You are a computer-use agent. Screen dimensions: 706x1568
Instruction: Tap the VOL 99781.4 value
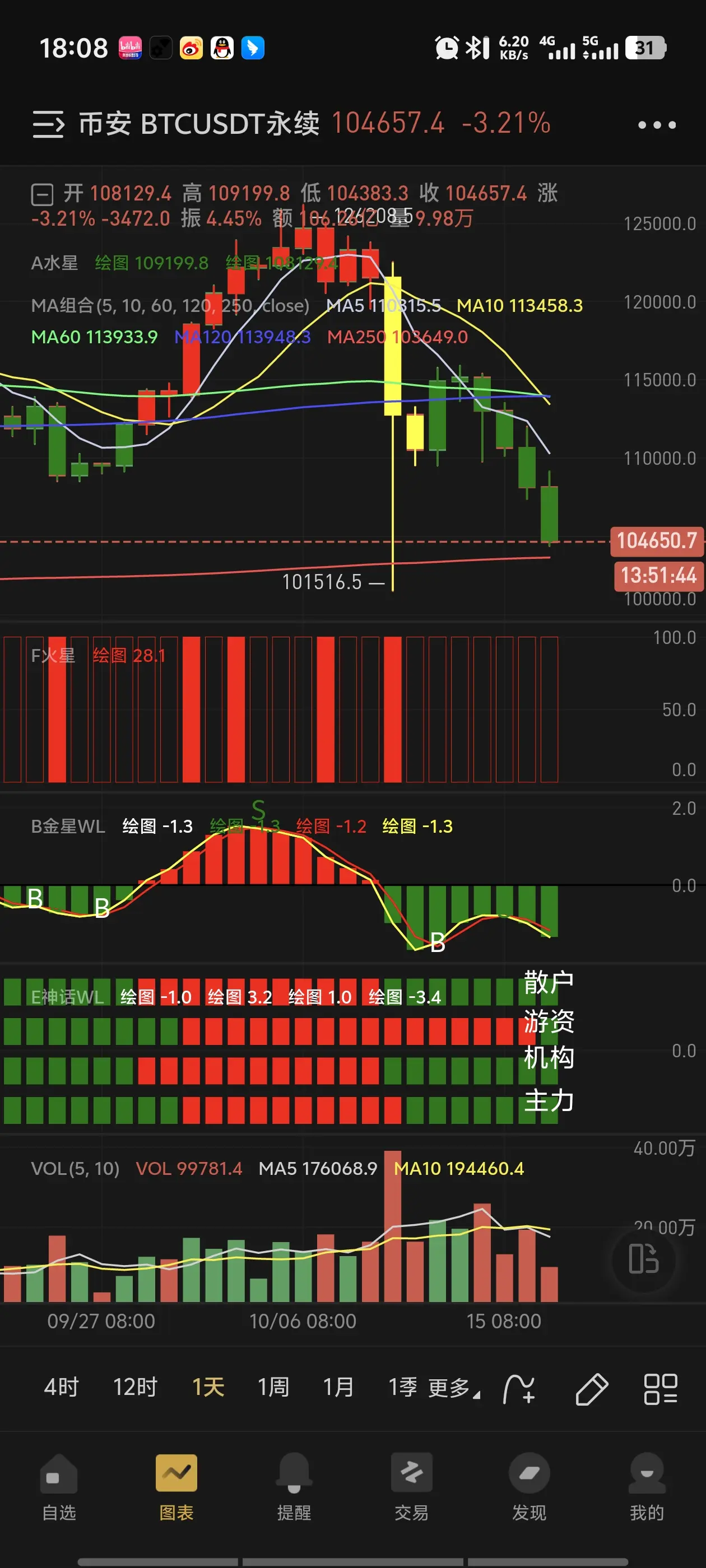[189, 1169]
